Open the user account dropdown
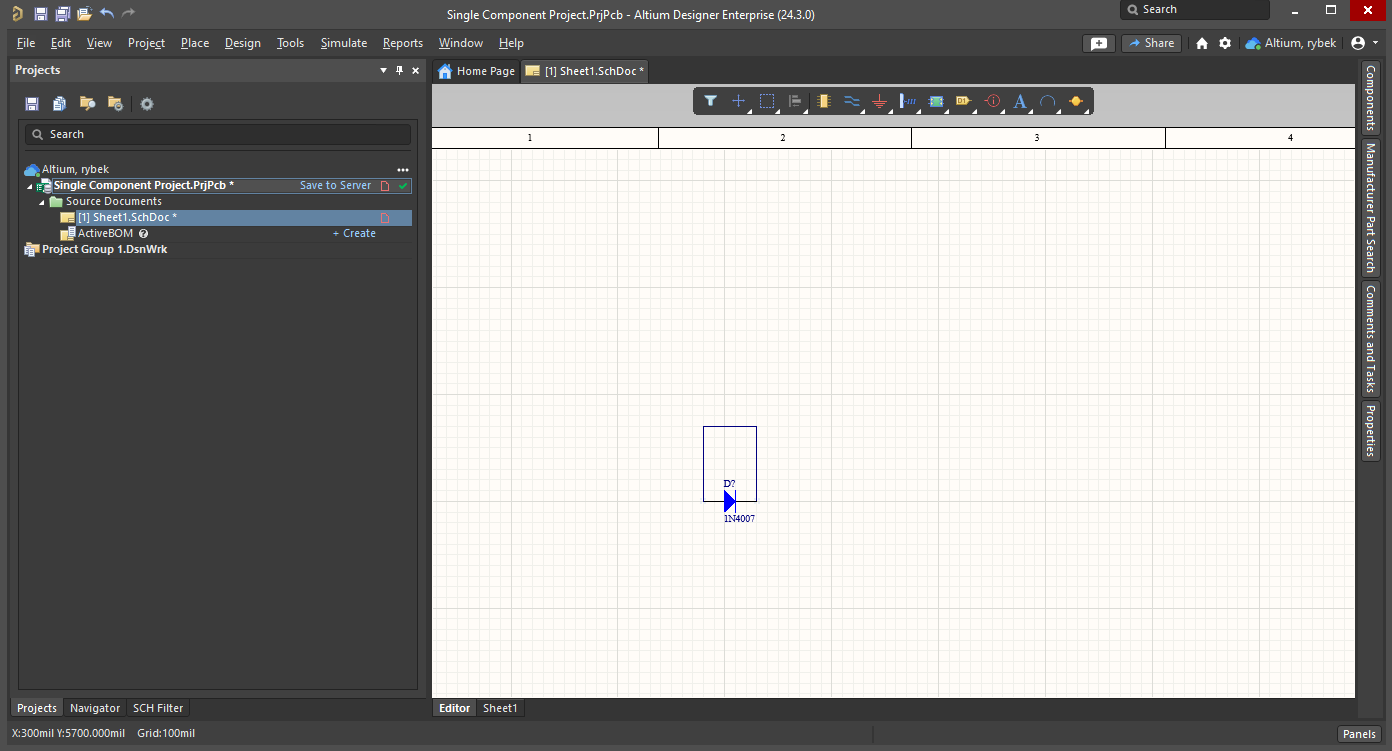Screen dimensions: 1392x751 point(1364,43)
